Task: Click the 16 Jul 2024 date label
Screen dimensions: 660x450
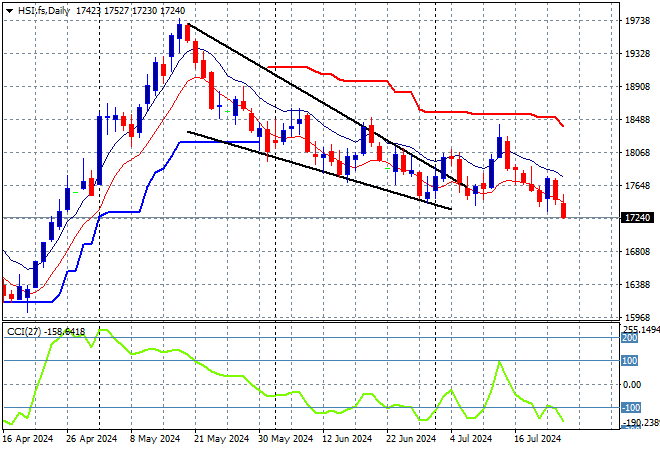Action: [x=538, y=439]
